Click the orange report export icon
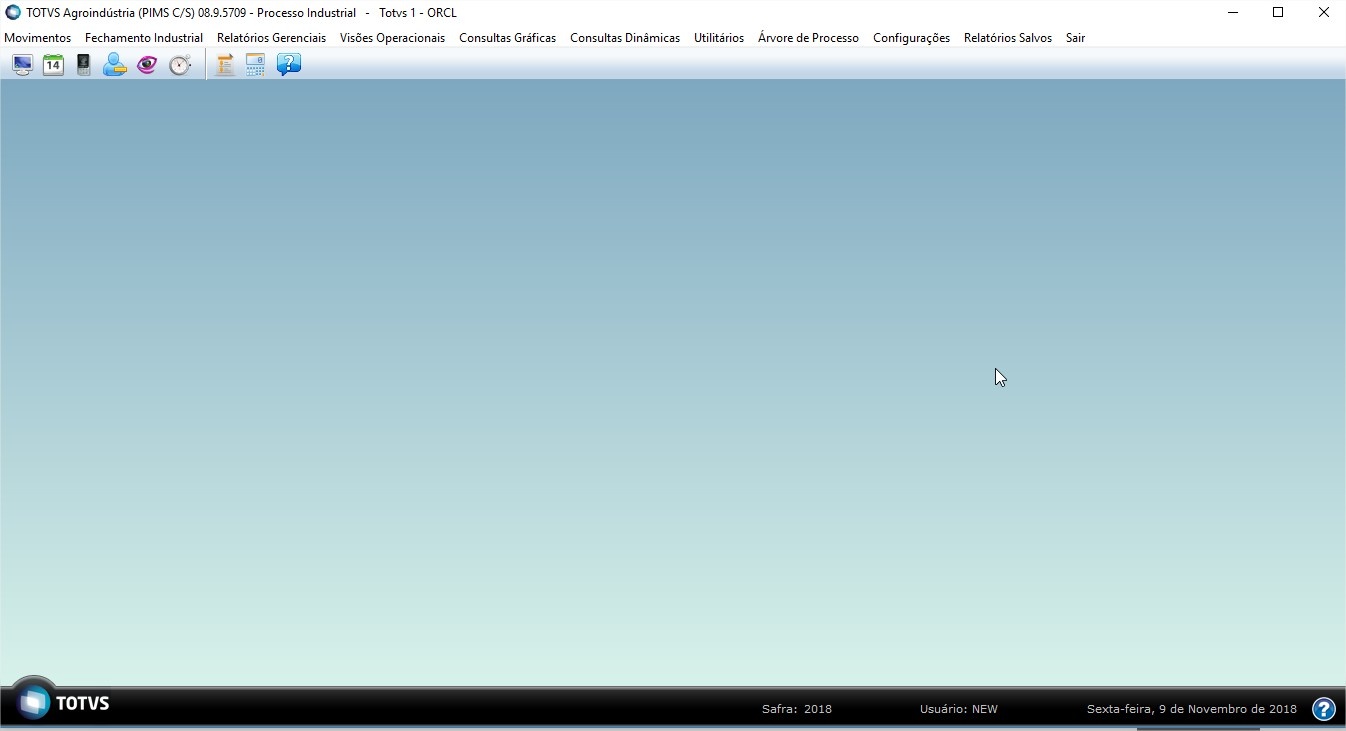Image resolution: width=1346 pixels, height=731 pixels. pos(225,65)
